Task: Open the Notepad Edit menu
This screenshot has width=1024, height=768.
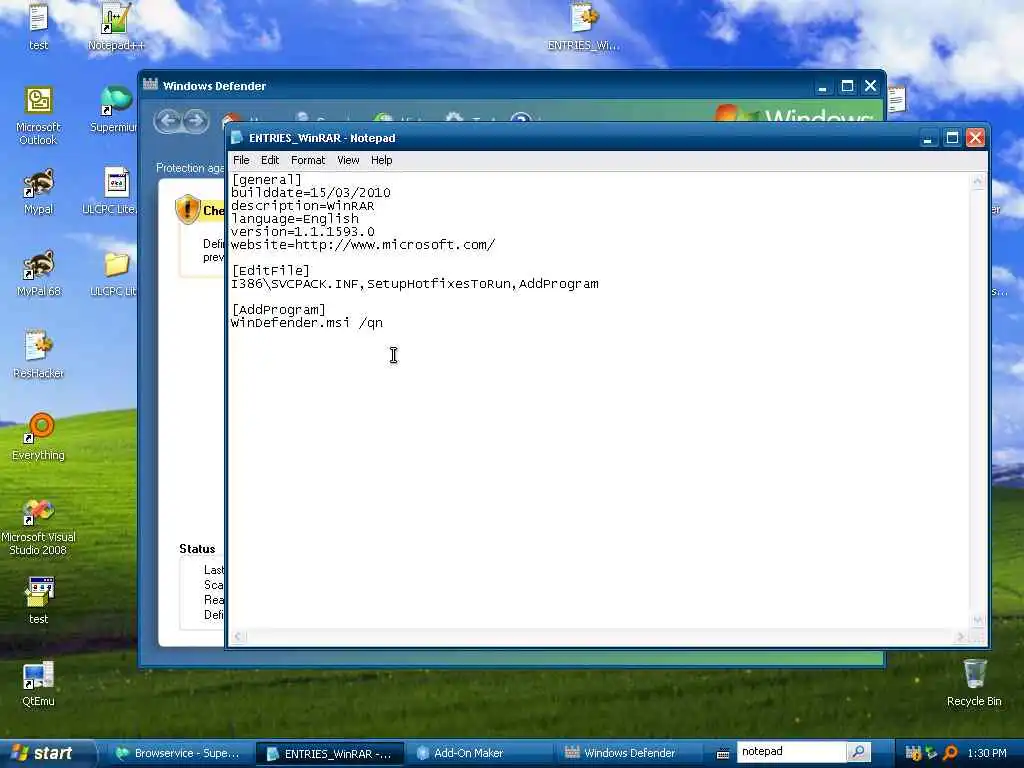Action: click(270, 160)
